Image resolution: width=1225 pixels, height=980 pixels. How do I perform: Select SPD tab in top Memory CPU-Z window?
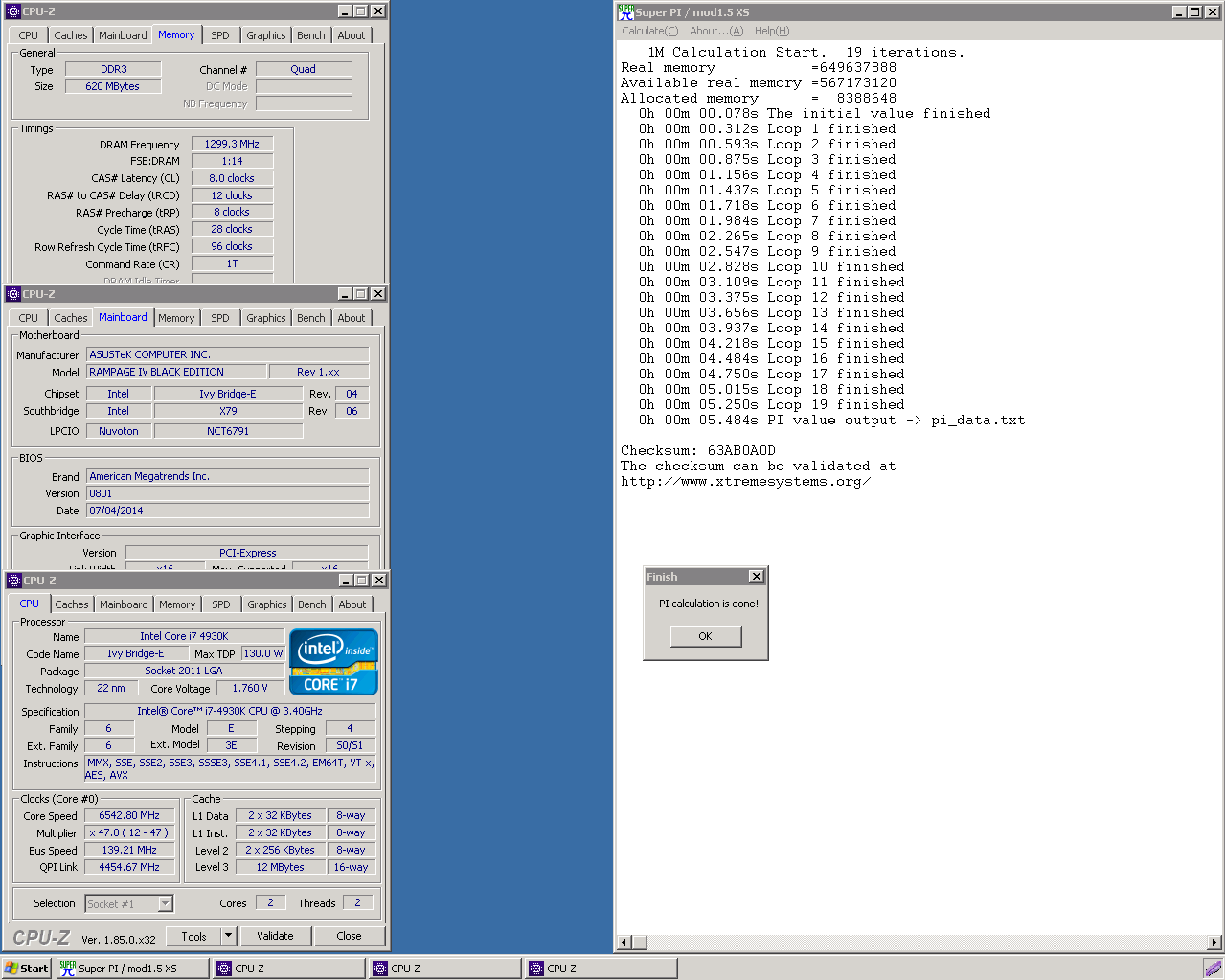[220, 35]
